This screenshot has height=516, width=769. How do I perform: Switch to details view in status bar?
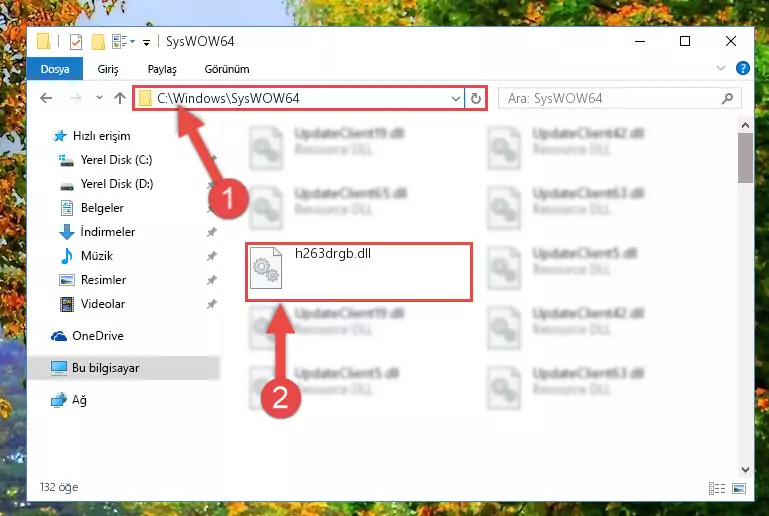(717, 488)
